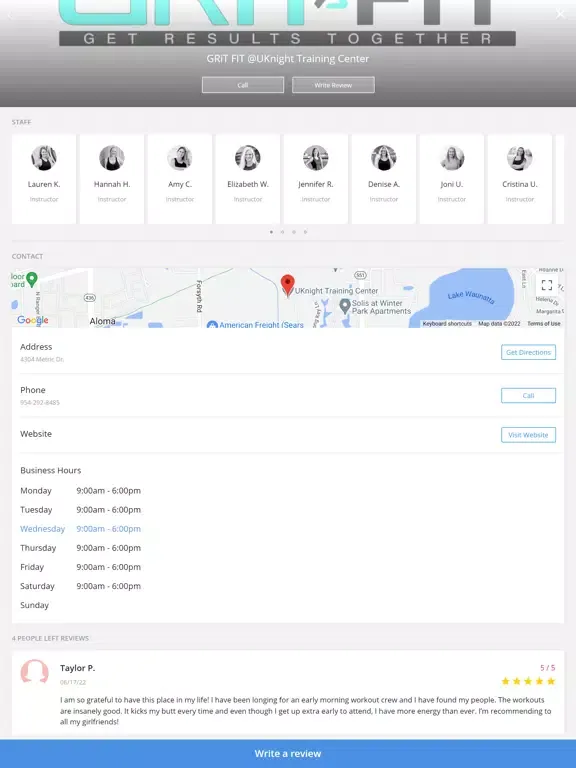
Task: Select the third staff carousel page dot
Action: pos(294,232)
